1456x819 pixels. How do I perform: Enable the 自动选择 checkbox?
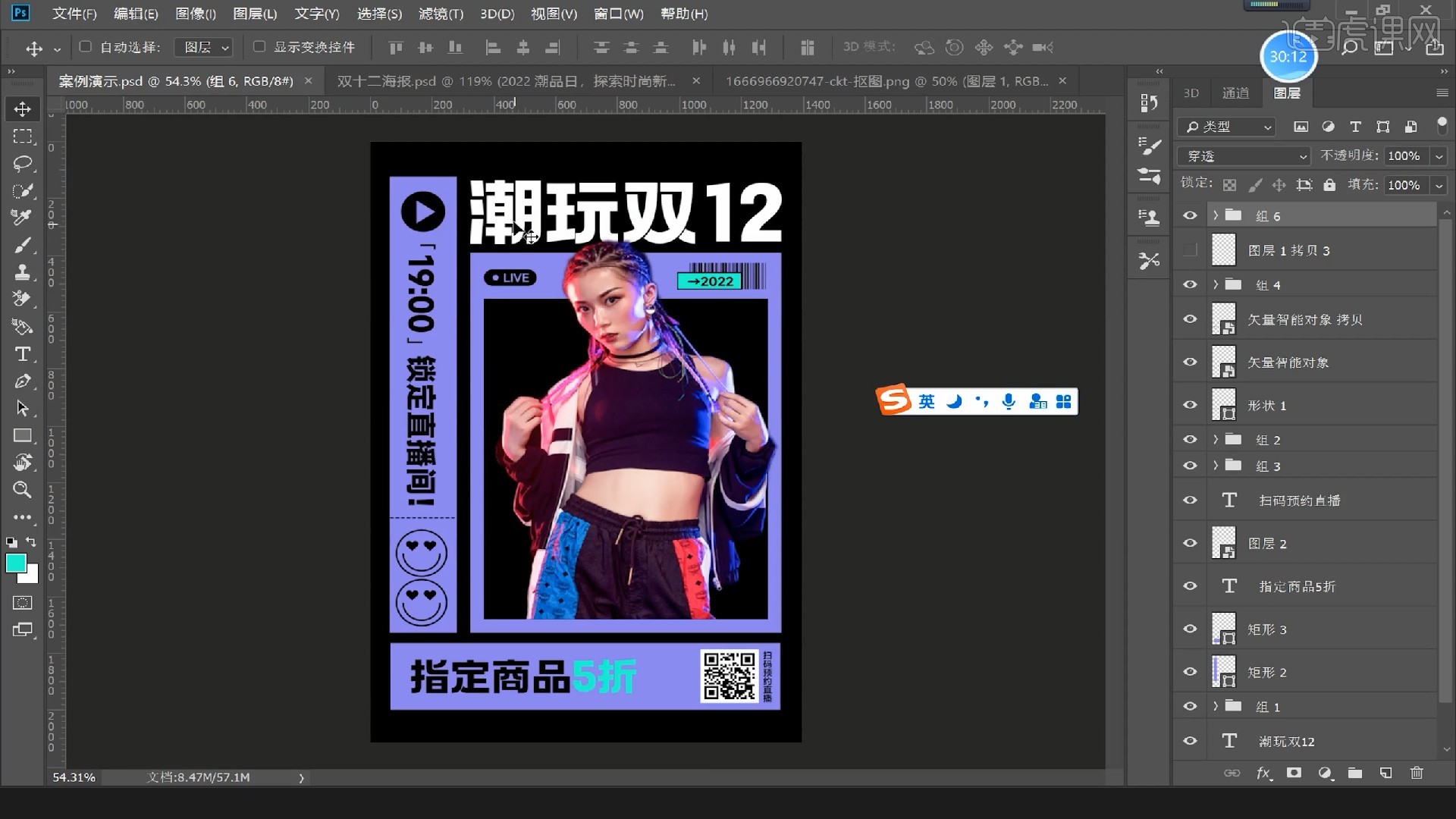[x=86, y=47]
